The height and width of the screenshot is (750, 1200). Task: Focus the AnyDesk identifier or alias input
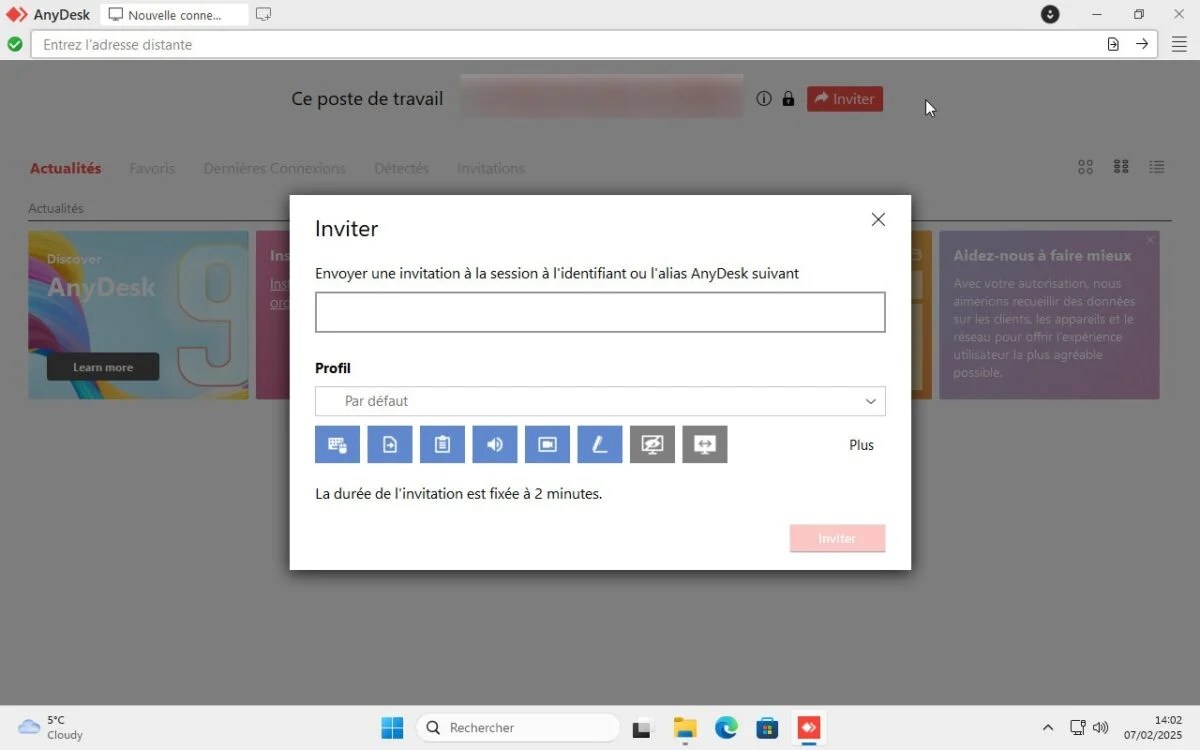tap(600, 312)
